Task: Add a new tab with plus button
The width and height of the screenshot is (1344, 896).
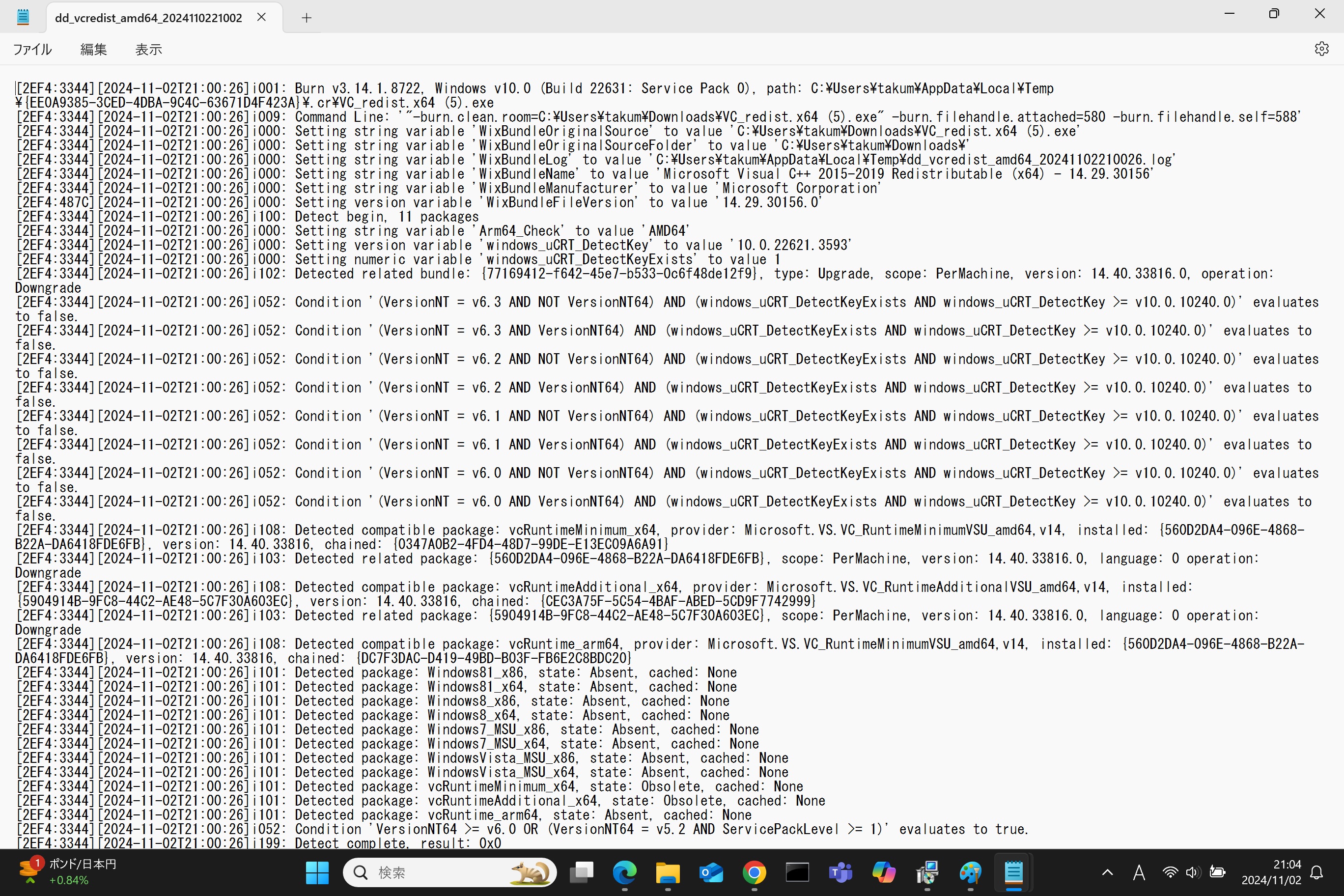Action: click(x=307, y=18)
